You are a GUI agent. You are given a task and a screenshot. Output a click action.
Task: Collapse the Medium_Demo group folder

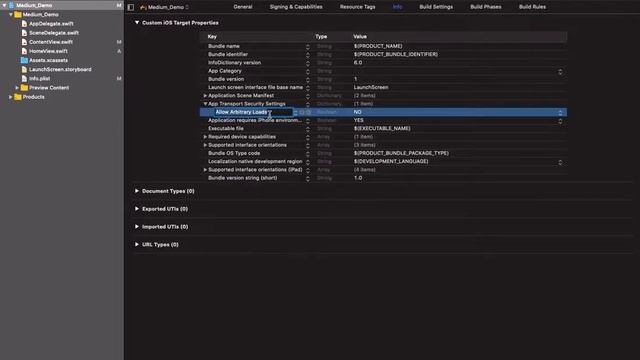[11, 14]
